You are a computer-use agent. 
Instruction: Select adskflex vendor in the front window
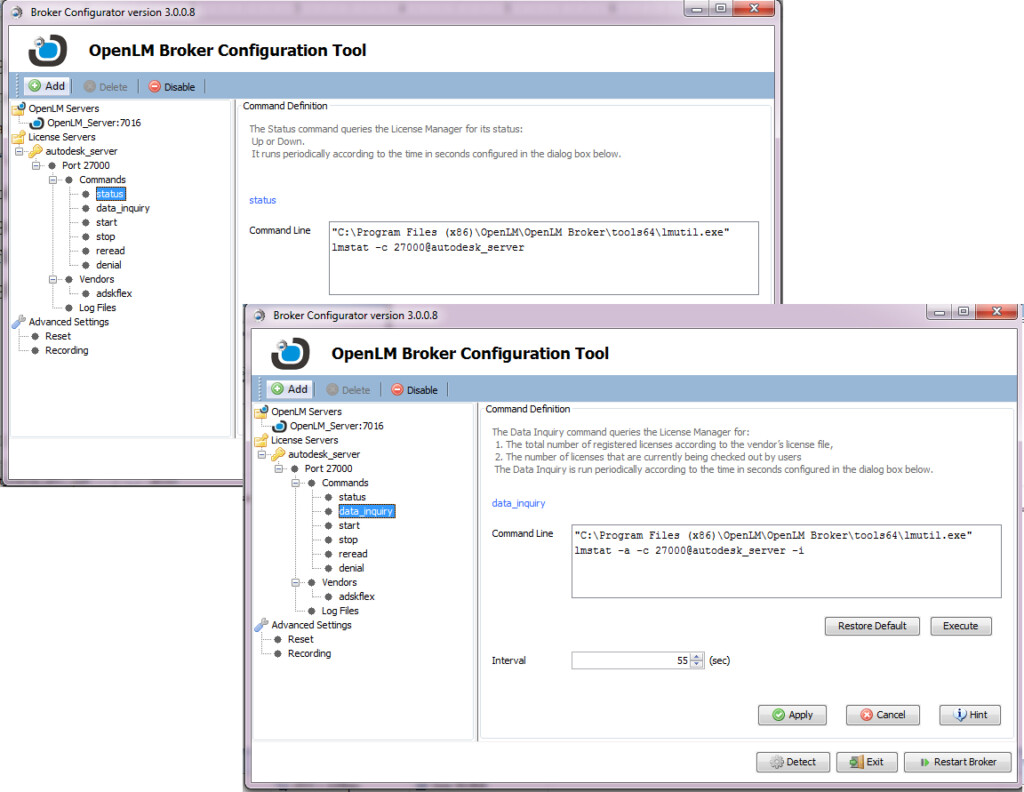357,597
